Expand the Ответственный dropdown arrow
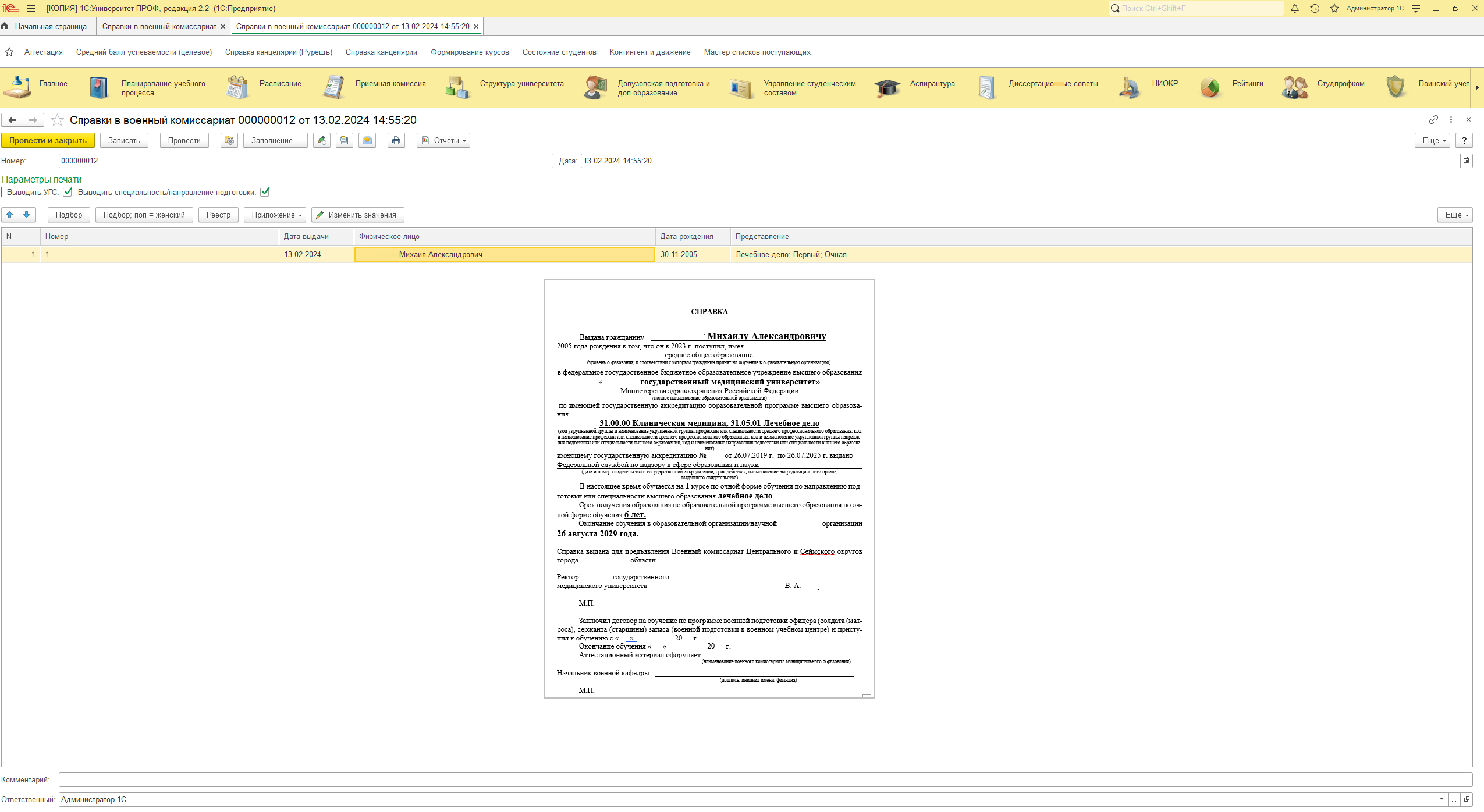 pos(1442,799)
